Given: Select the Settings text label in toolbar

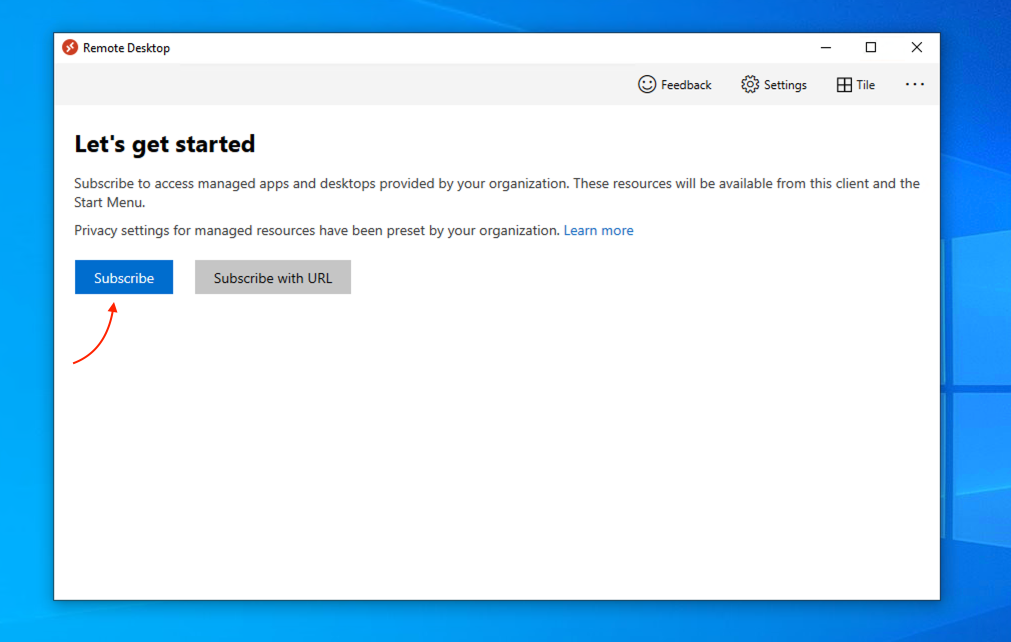Looking at the screenshot, I should tap(785, 86).
